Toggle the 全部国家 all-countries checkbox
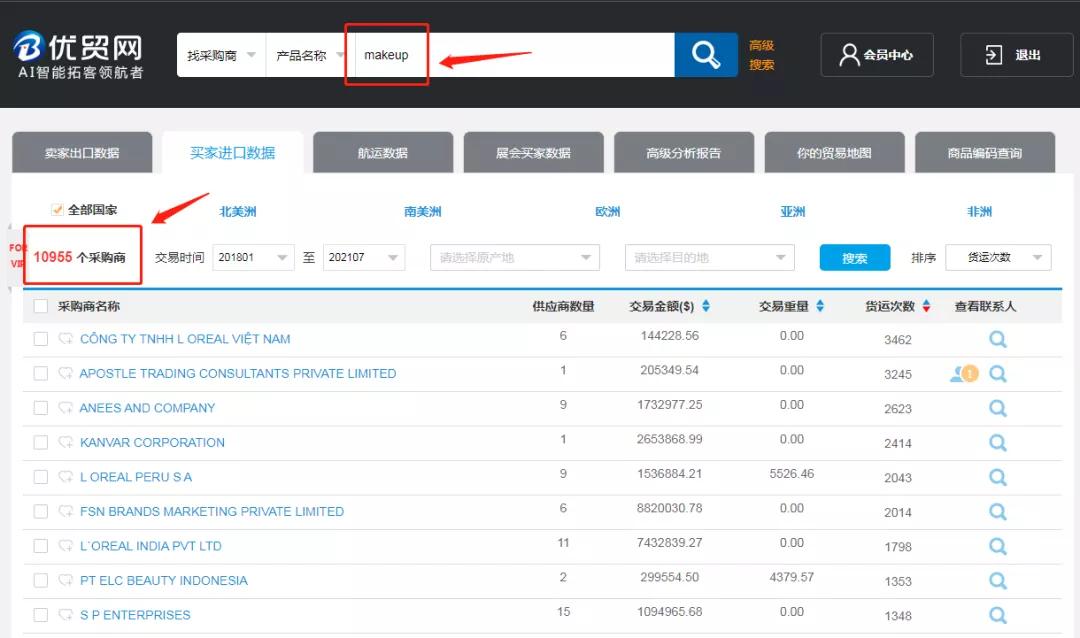Image resolution: width=1080 pixels, height=638 pixels. point(57,210)
